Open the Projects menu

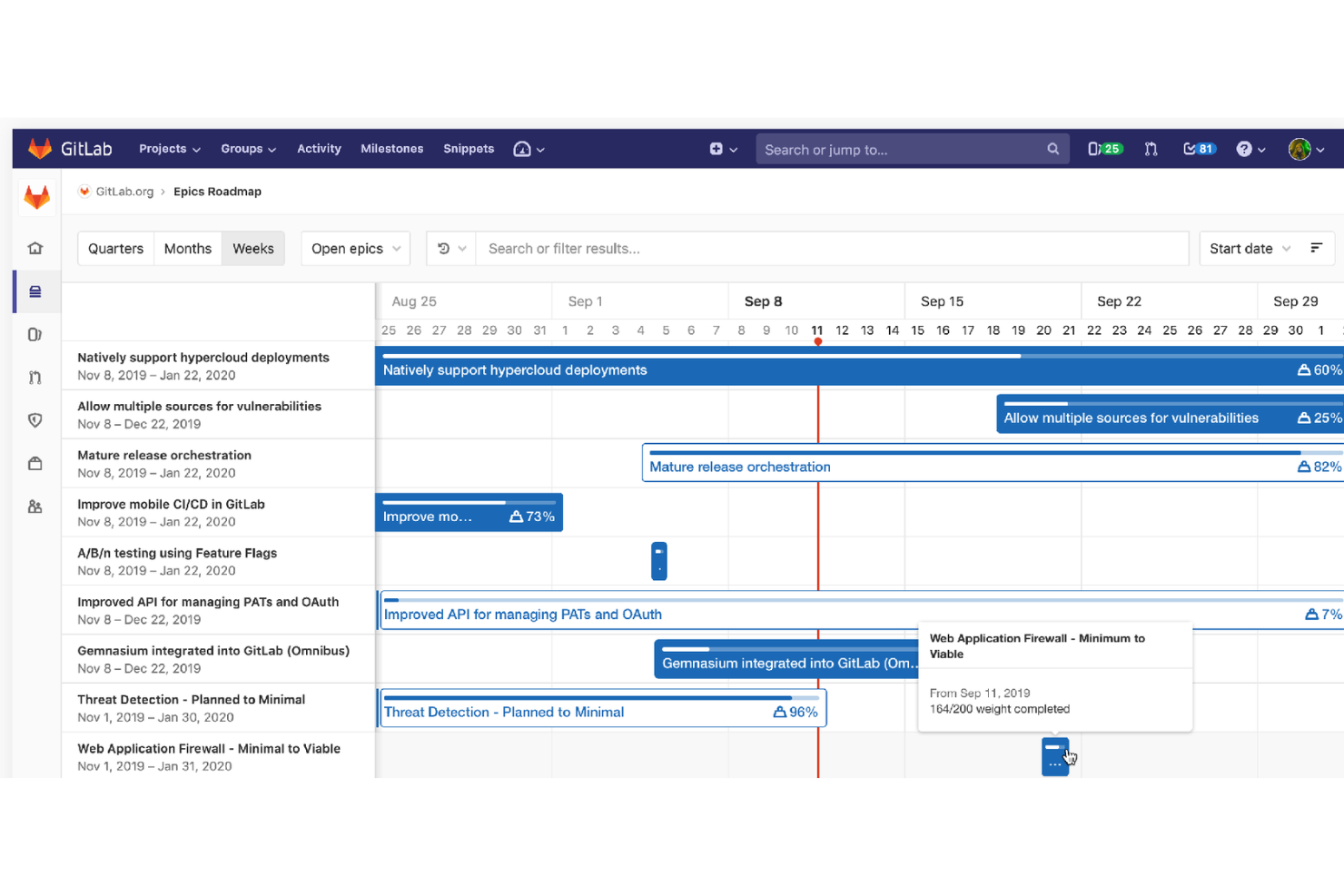tap(169, 149)
